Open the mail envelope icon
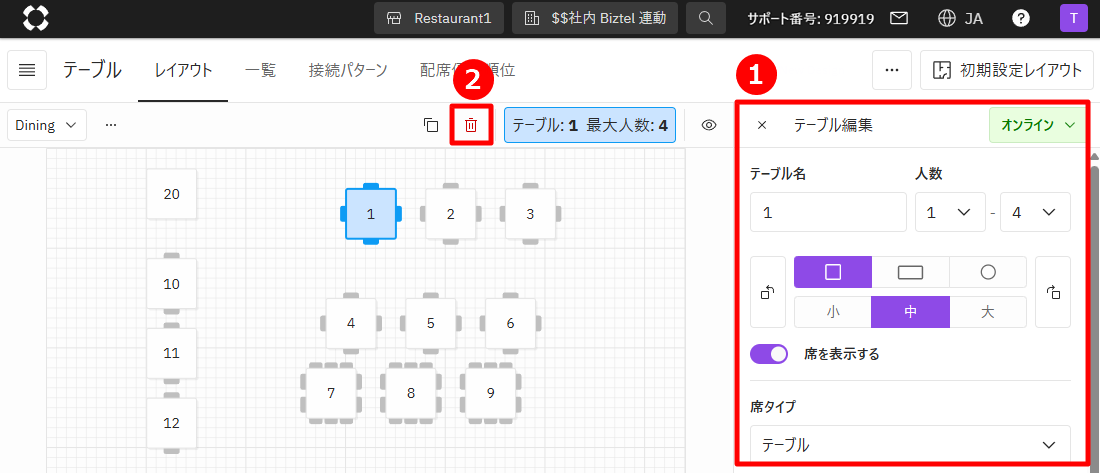The image size is (1100, 473). coord(899,18)
